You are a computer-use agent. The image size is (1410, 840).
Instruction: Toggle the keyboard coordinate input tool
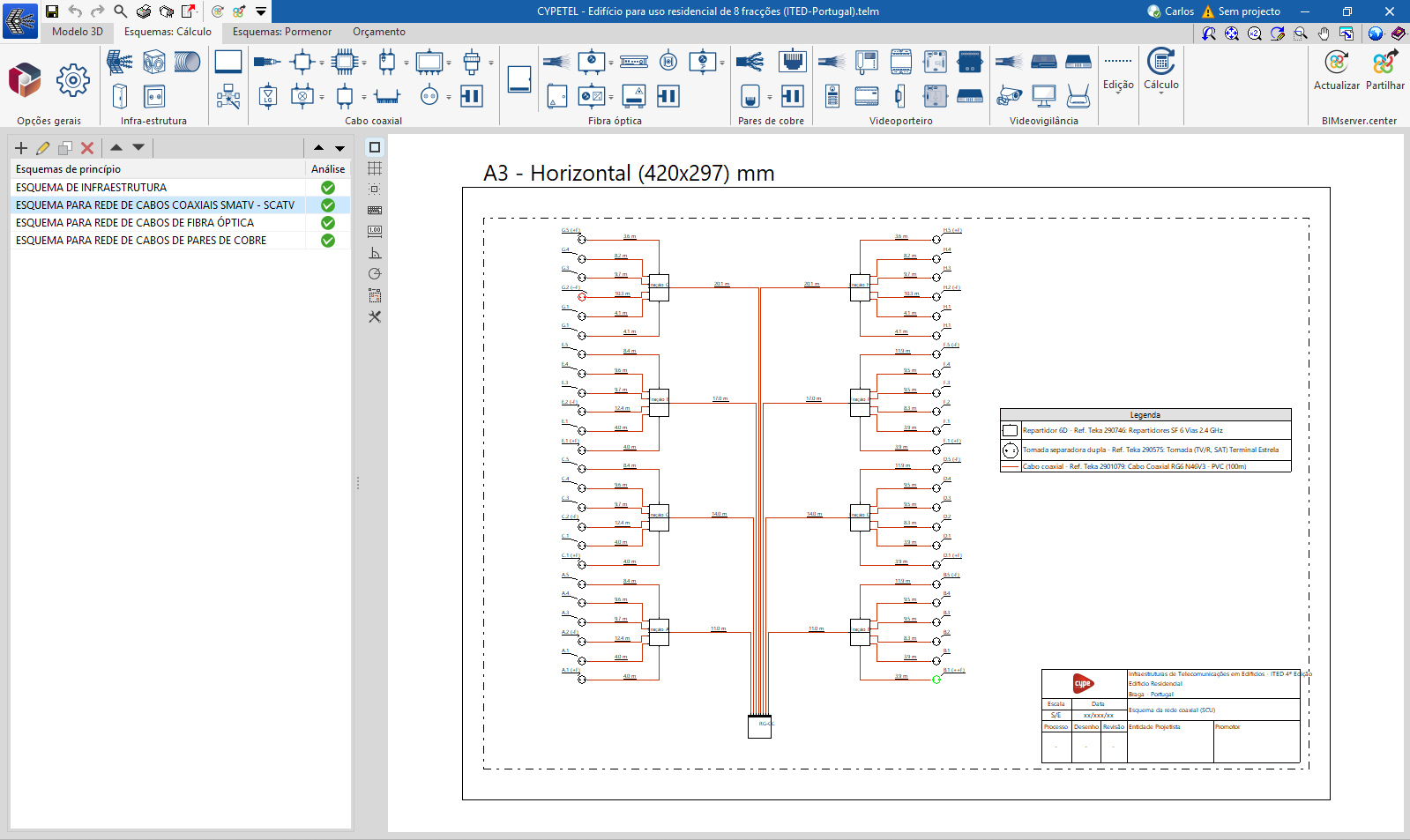coord(375,210)
